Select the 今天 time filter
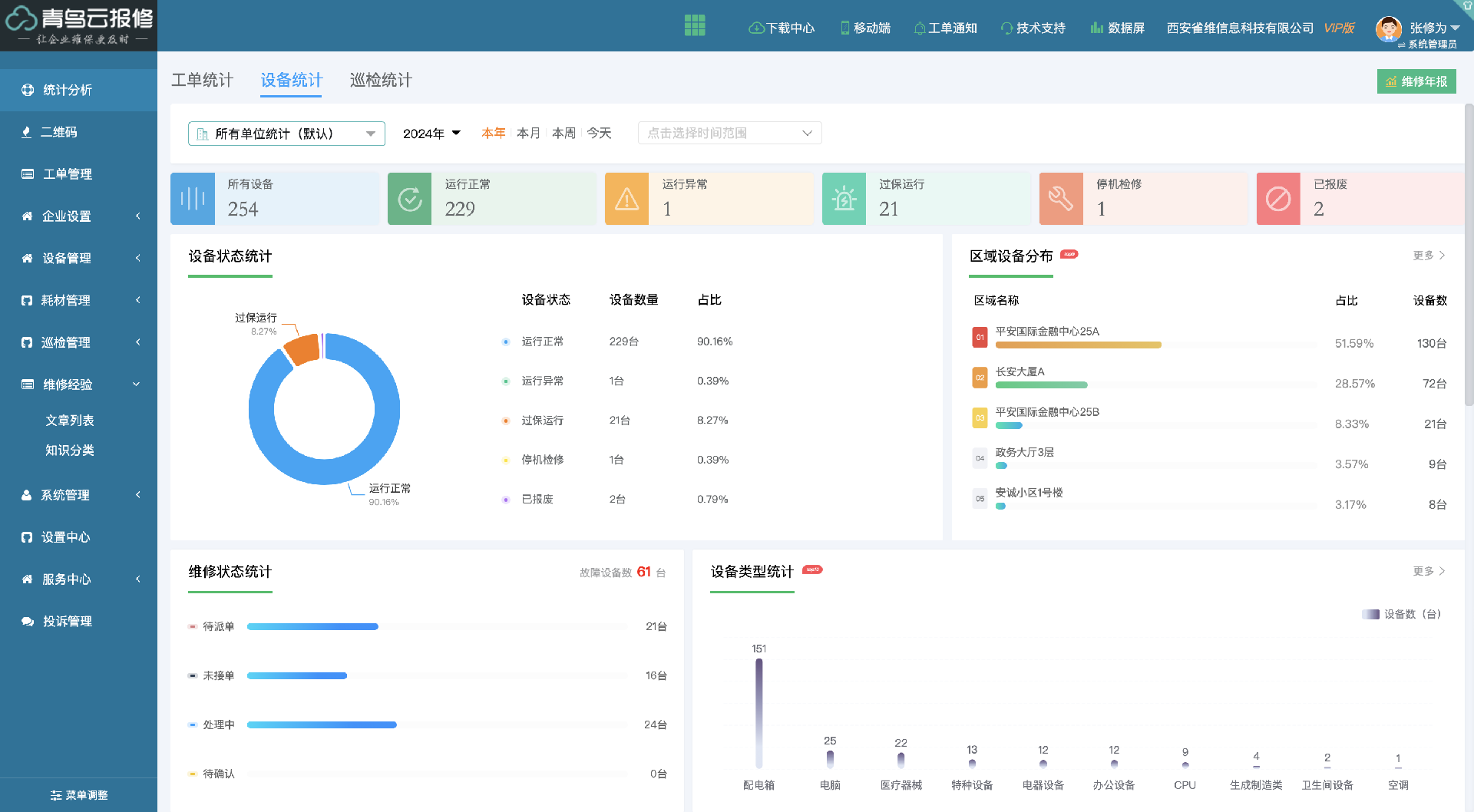 click(599, 134)
